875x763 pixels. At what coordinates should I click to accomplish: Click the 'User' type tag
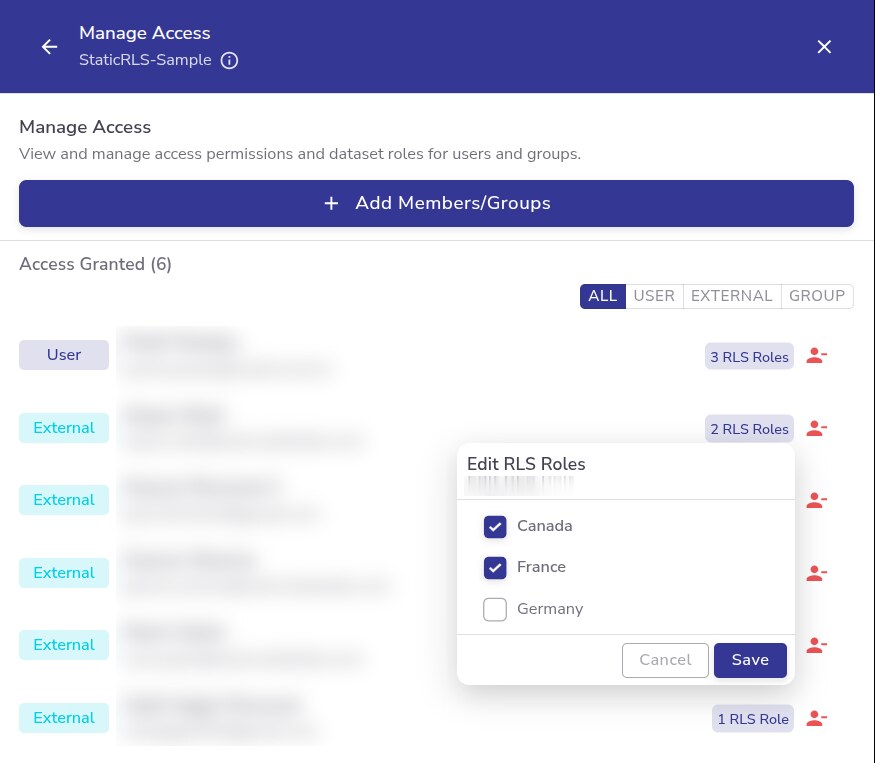point(64,355)
